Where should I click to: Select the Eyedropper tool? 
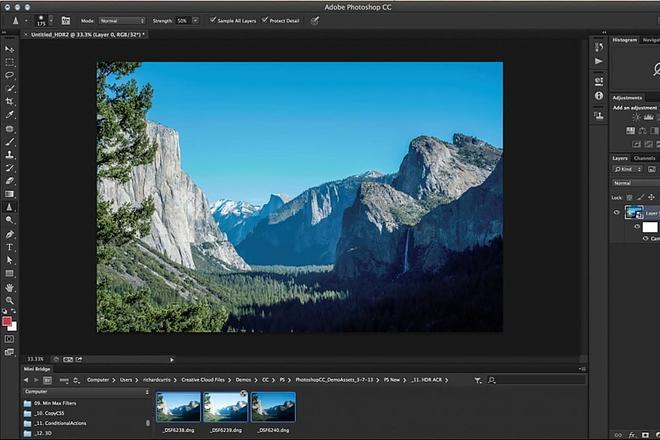[9, 115]
